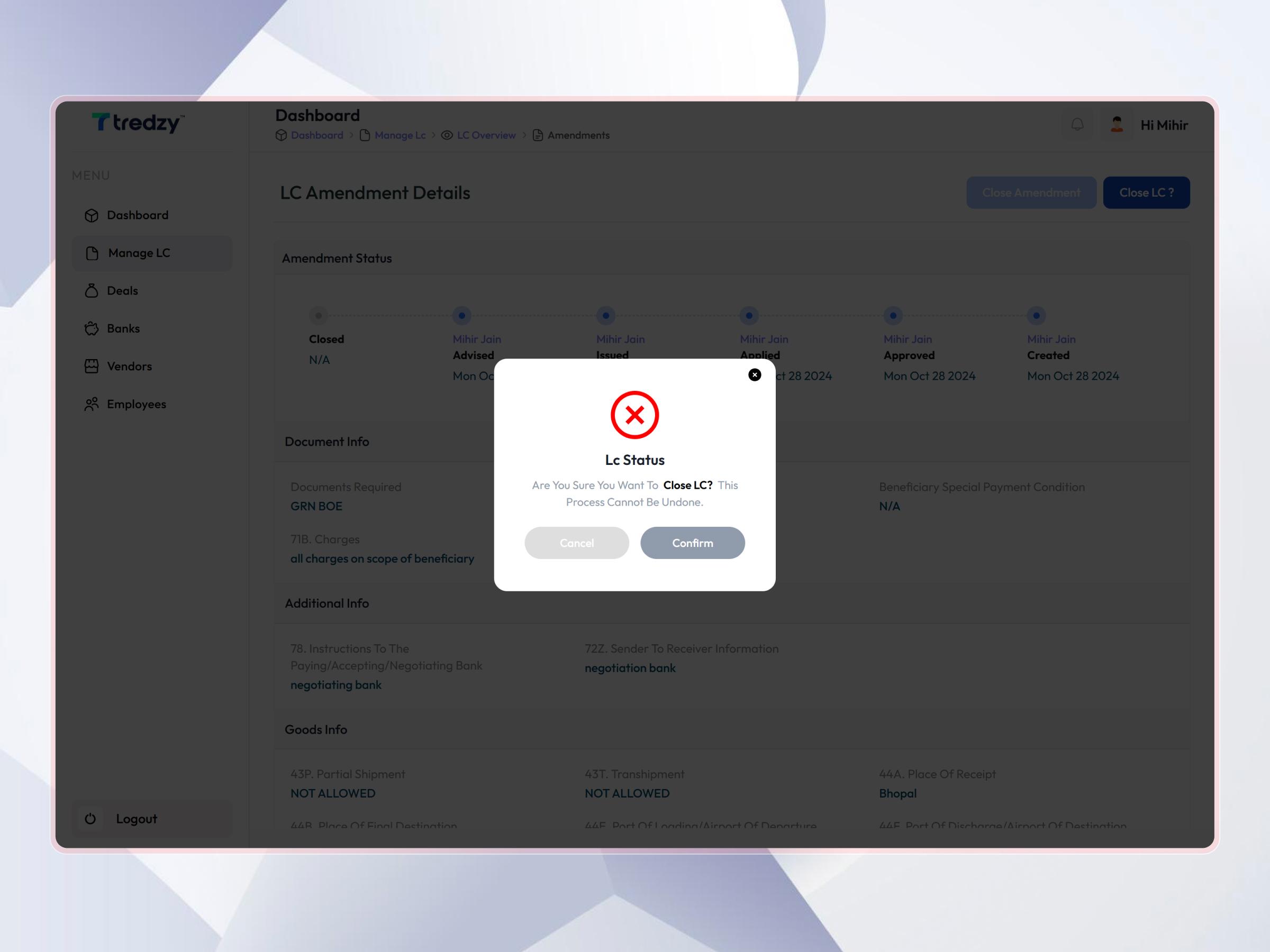Select the Employees people icon

[92, 404]
